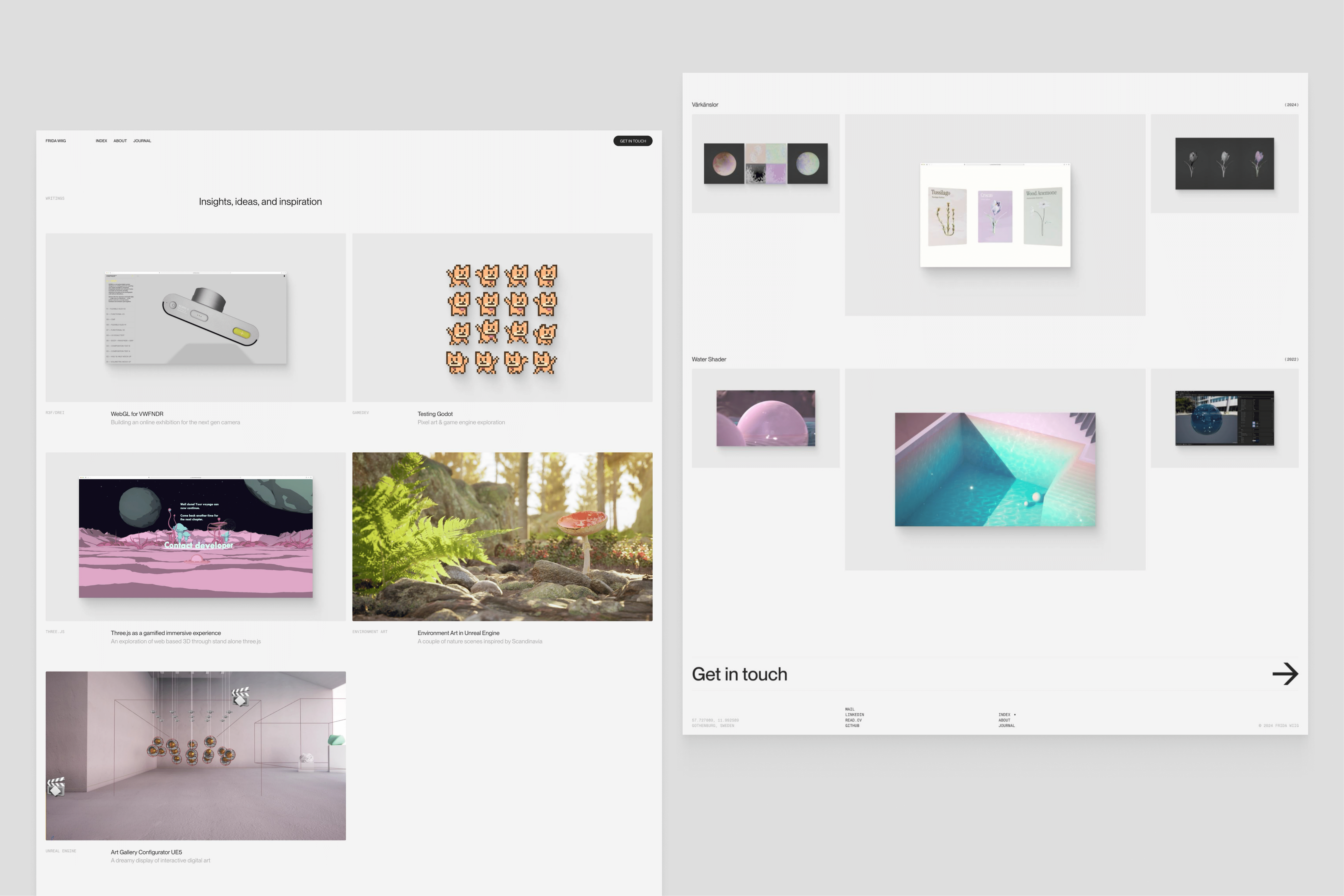Click the GET IN TOUCH pill button

[633, 141]
